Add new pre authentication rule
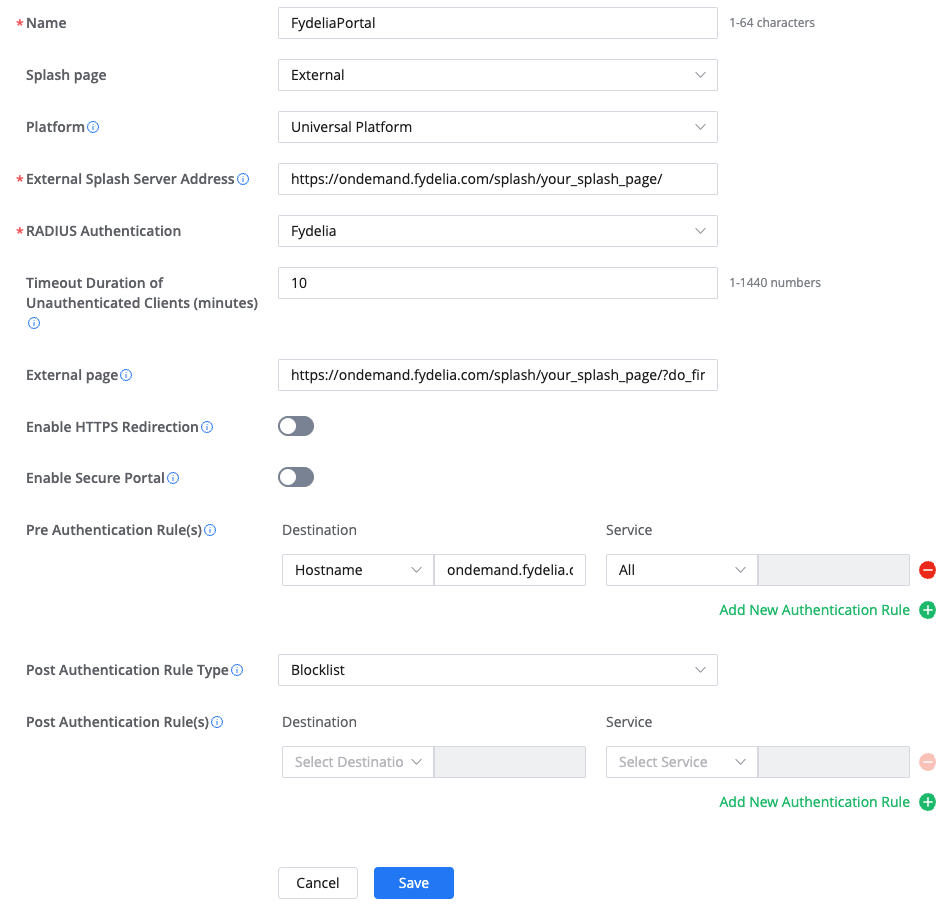The width and height of the screenshot is (948, 911). click(826, 610)
